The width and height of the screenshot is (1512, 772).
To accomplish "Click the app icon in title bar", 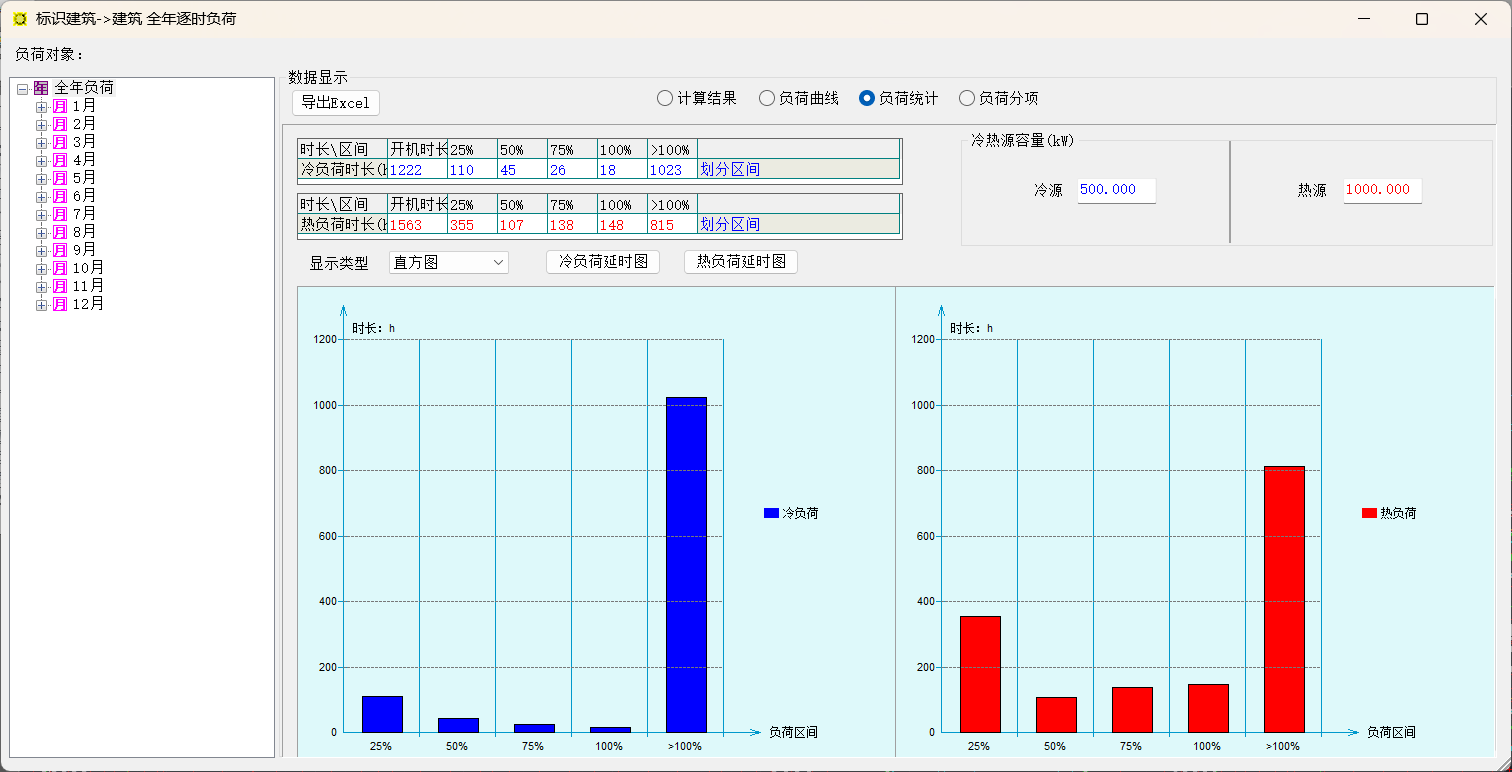I will click(20, 19).
